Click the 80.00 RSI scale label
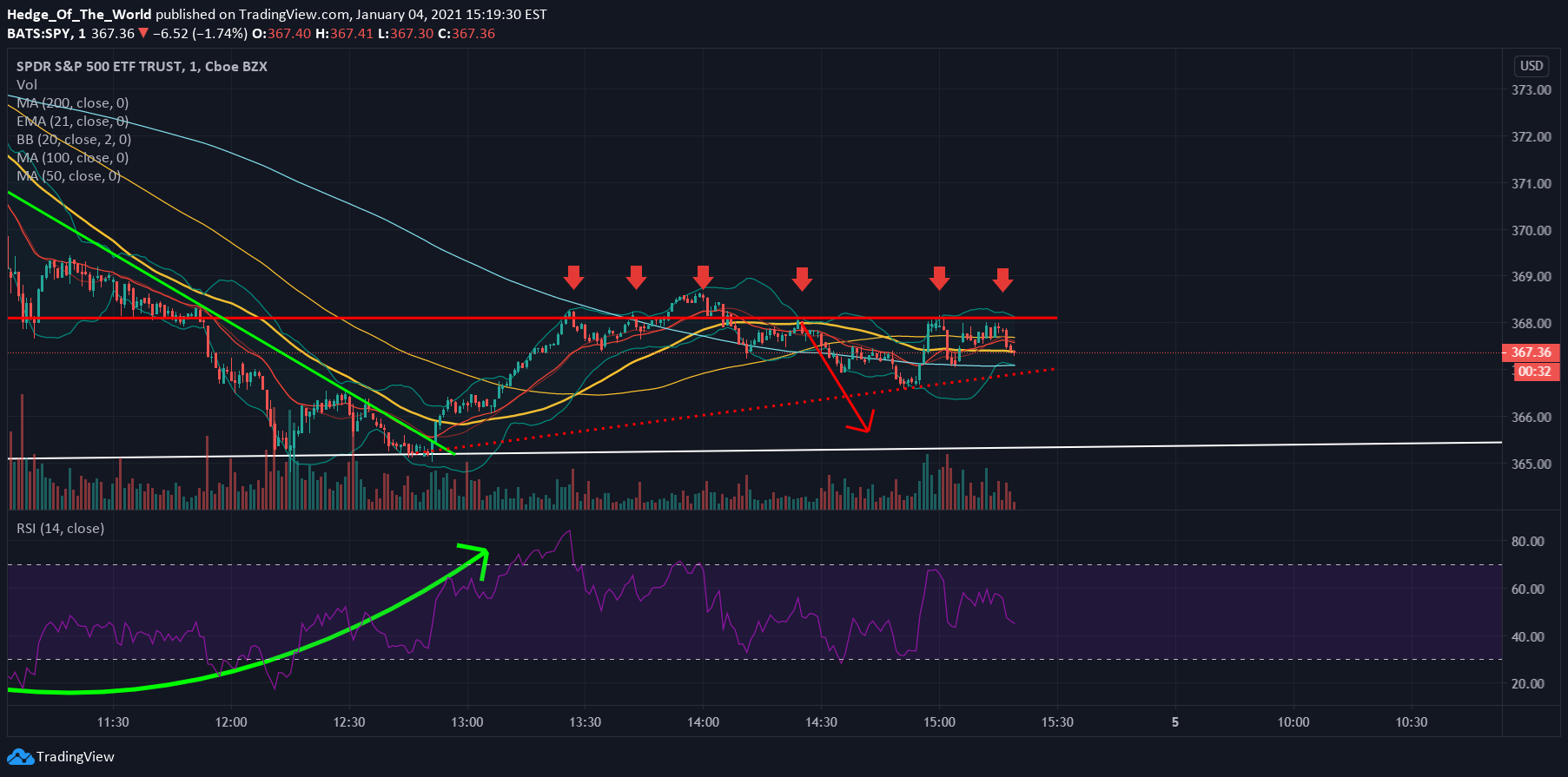The height and width of the screenshot is (777, 1568). click(x=1527, y=542)
